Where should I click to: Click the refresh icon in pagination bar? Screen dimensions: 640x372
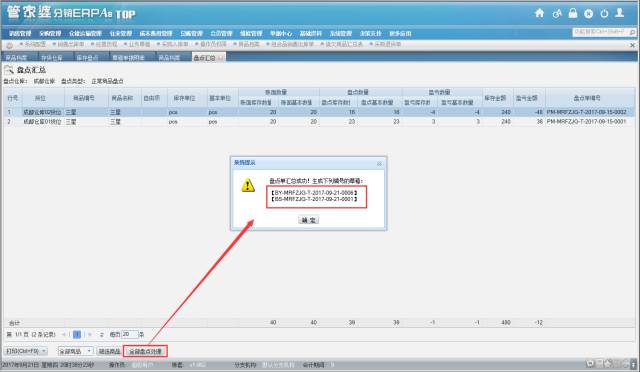[102, 334]
